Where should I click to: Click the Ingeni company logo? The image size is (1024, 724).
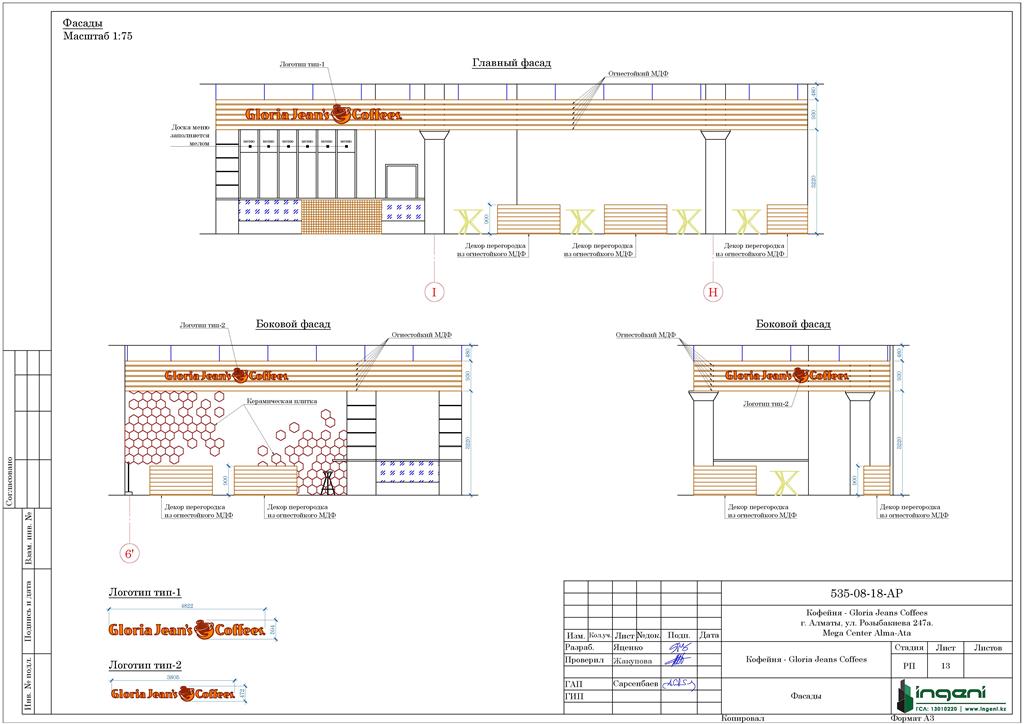coord(951,696)
